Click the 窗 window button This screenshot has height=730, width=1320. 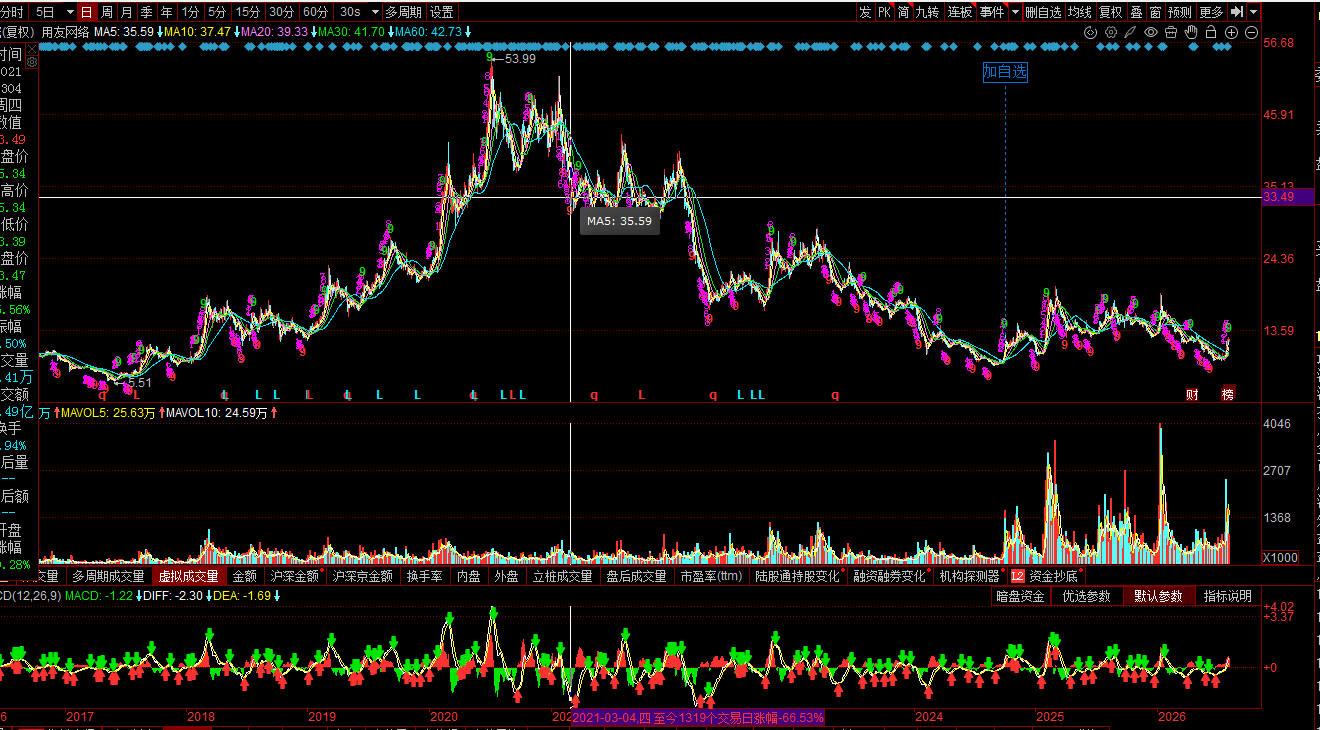pyautogui.click(x=1156, y=12)
